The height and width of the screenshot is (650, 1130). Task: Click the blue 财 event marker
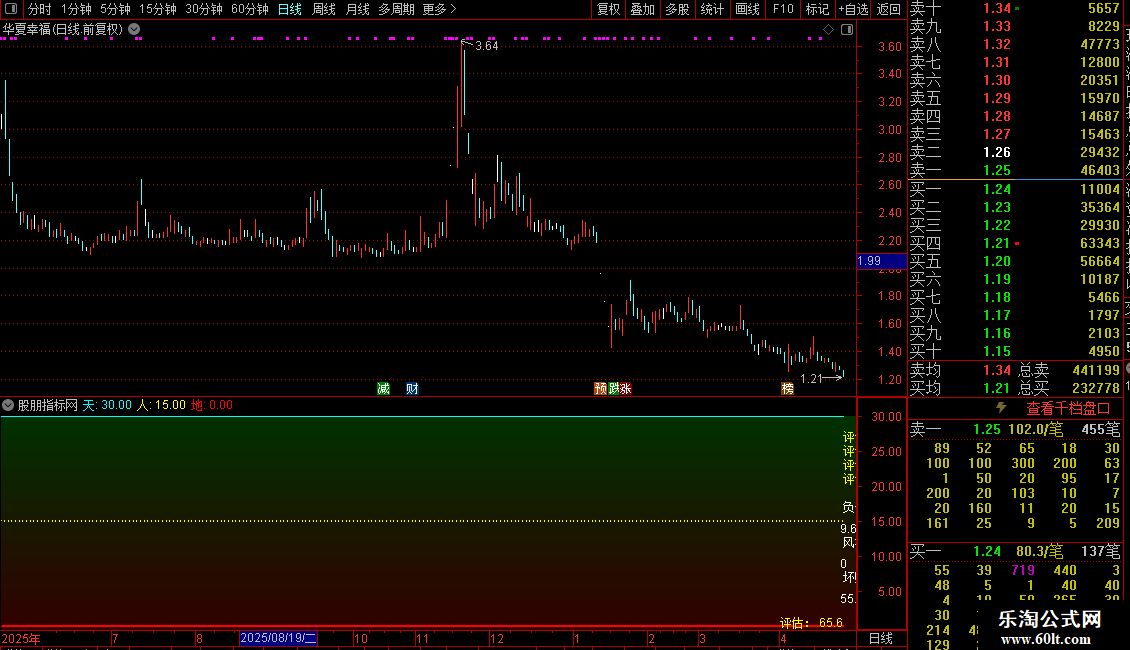coord(412,388)
